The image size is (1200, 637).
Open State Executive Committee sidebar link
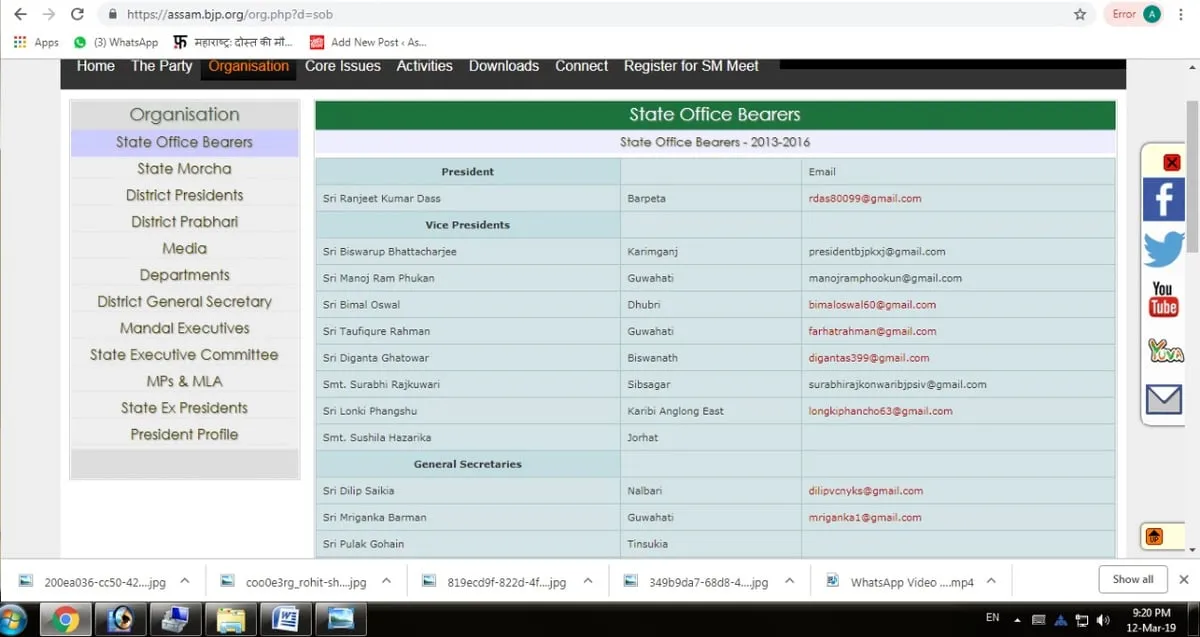click(185, 355)
